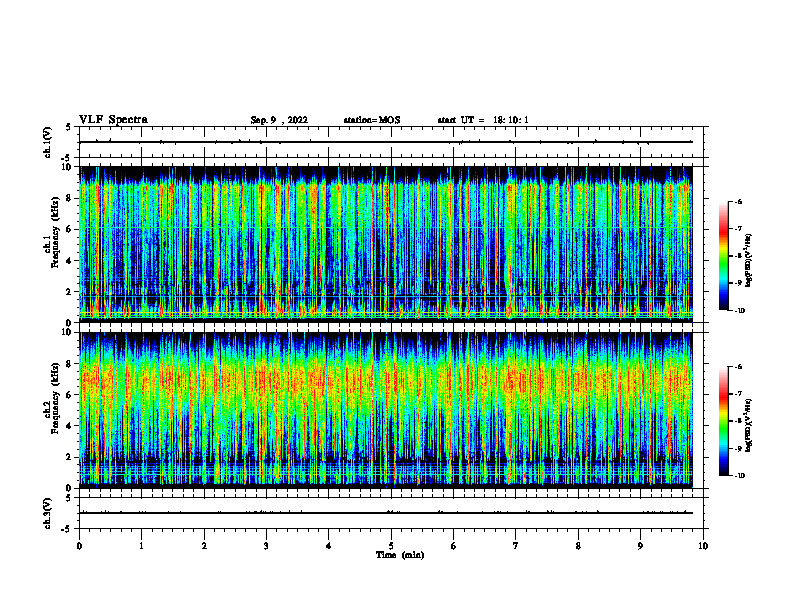This screenshot has width=792, height=612.
Task: Click the -6 tick on ch.2 color bar
Action: click(739, 367)
